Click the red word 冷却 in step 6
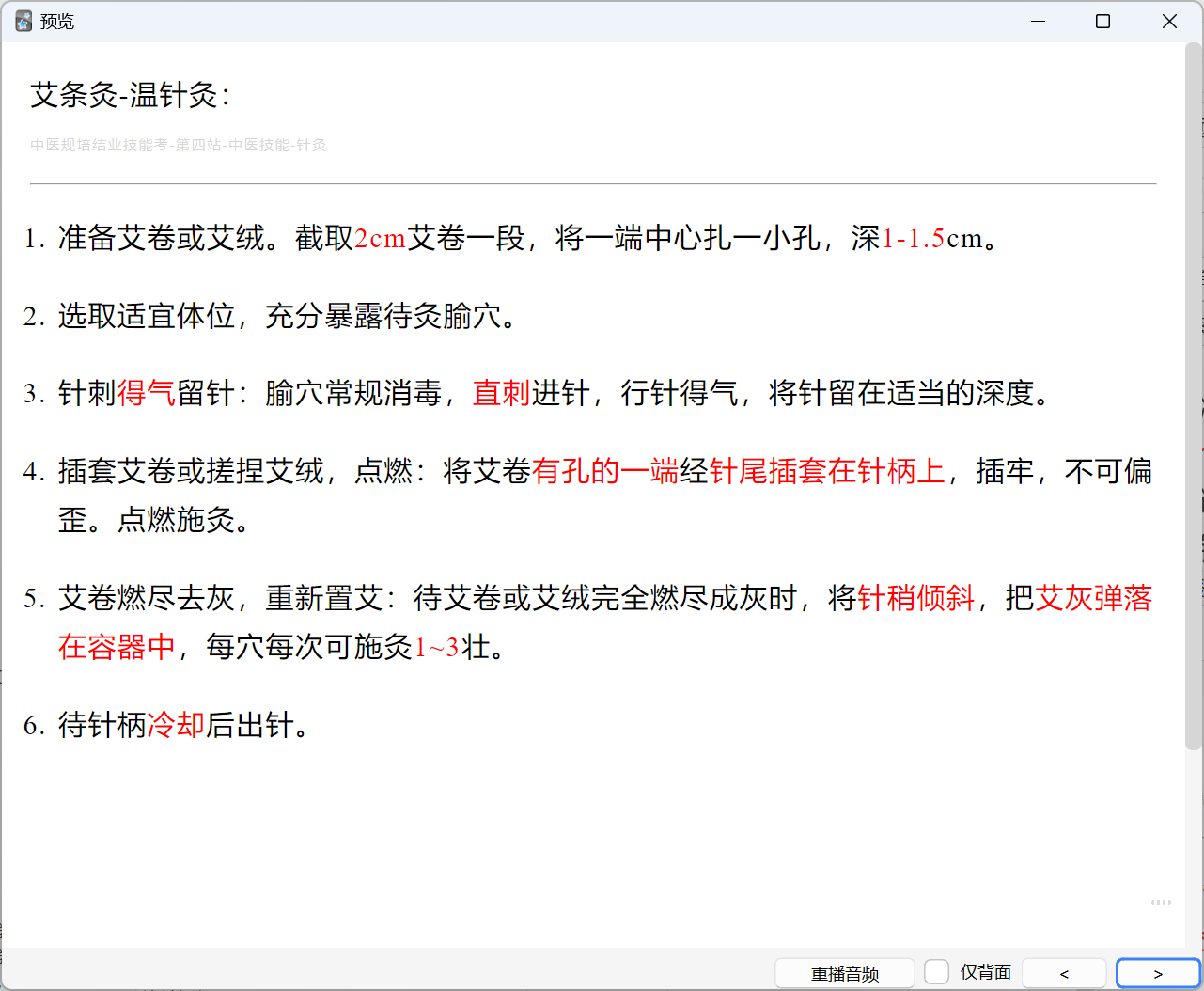This screenshot has width=1204, height=991. pos(176,725)
